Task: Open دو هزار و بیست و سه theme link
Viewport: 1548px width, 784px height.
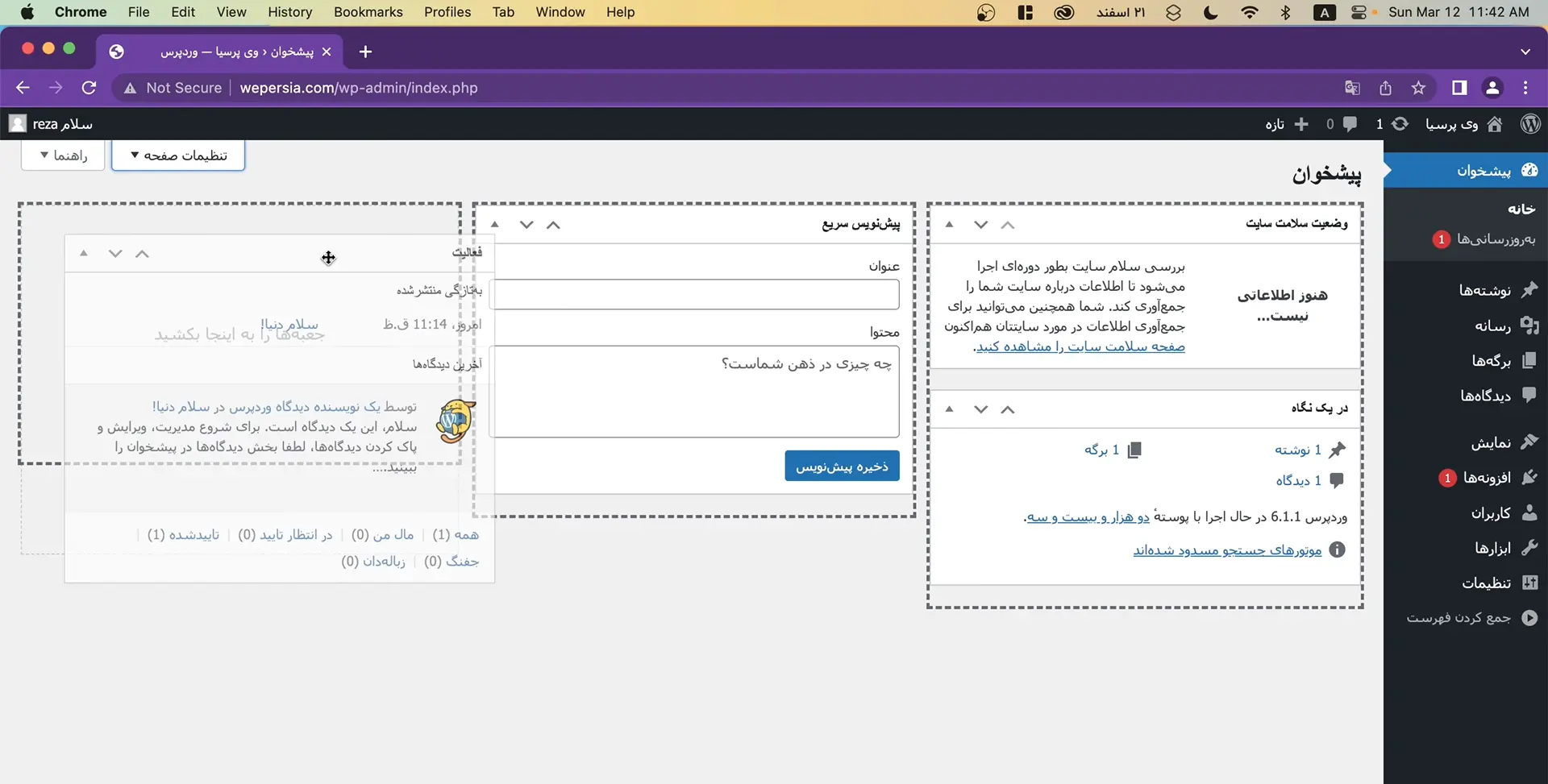Action: [1088, 516]
